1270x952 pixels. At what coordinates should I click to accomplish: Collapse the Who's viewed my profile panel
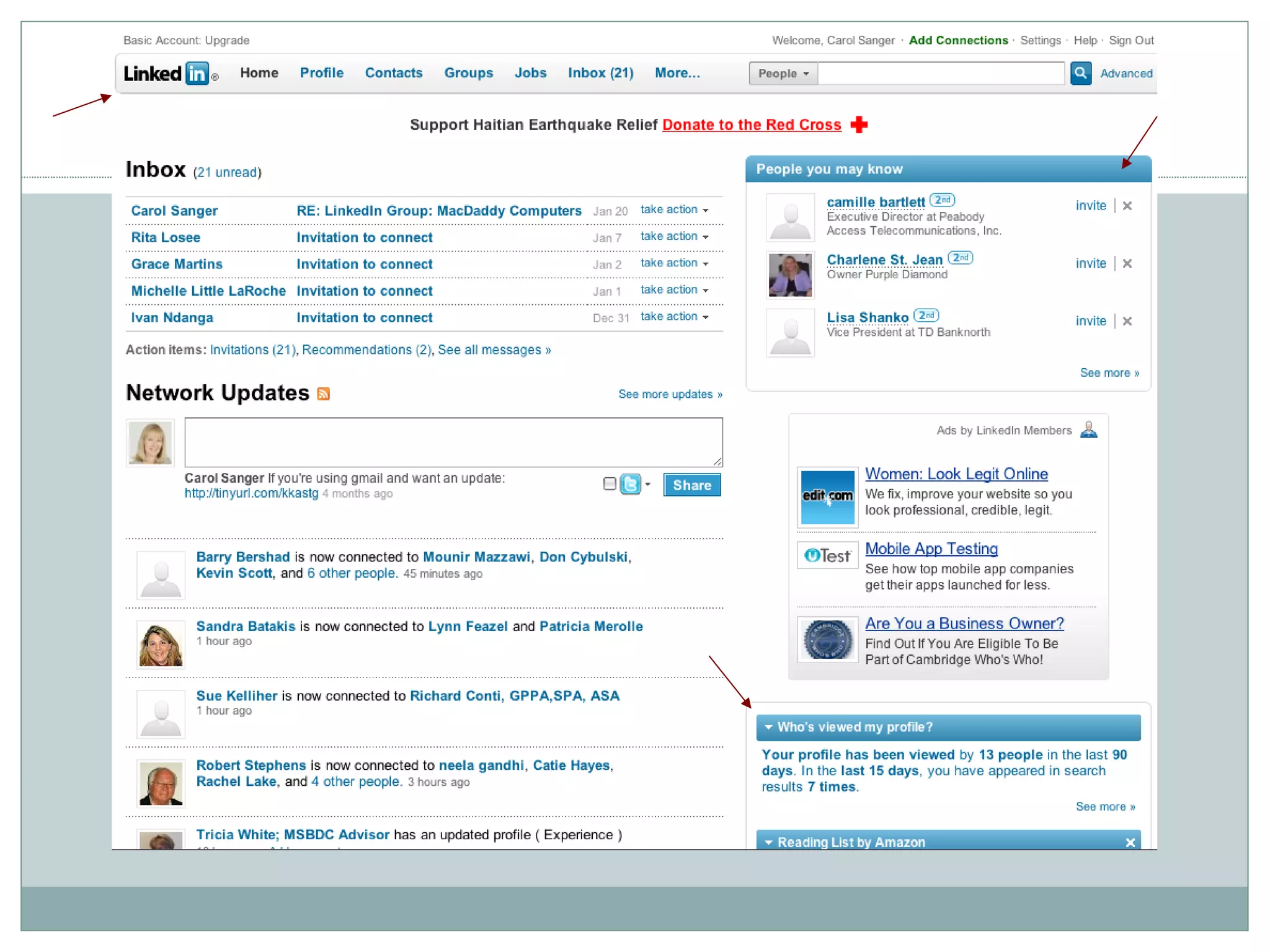click(x=769, y=727)
